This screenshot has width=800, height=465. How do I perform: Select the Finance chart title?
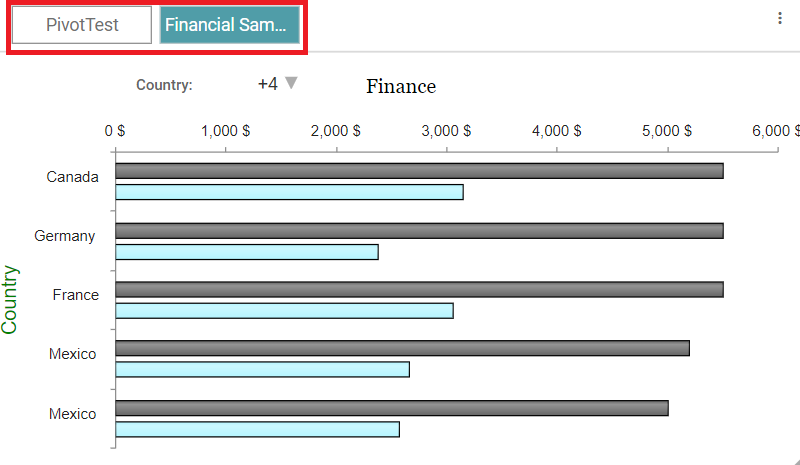401,86
